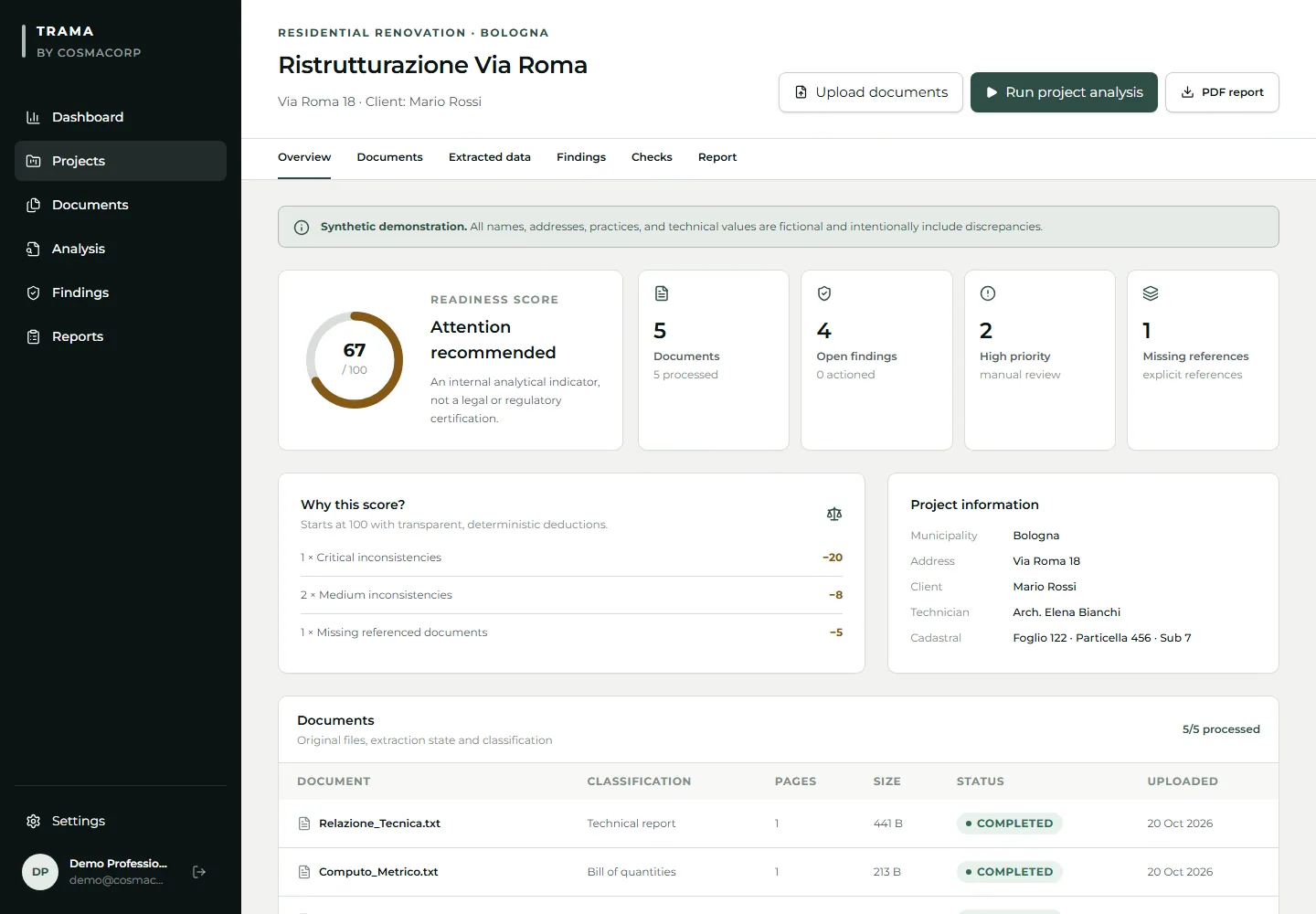Click the alert icon on High priority card
1316x914 pixels.
[x=988, y=293]
